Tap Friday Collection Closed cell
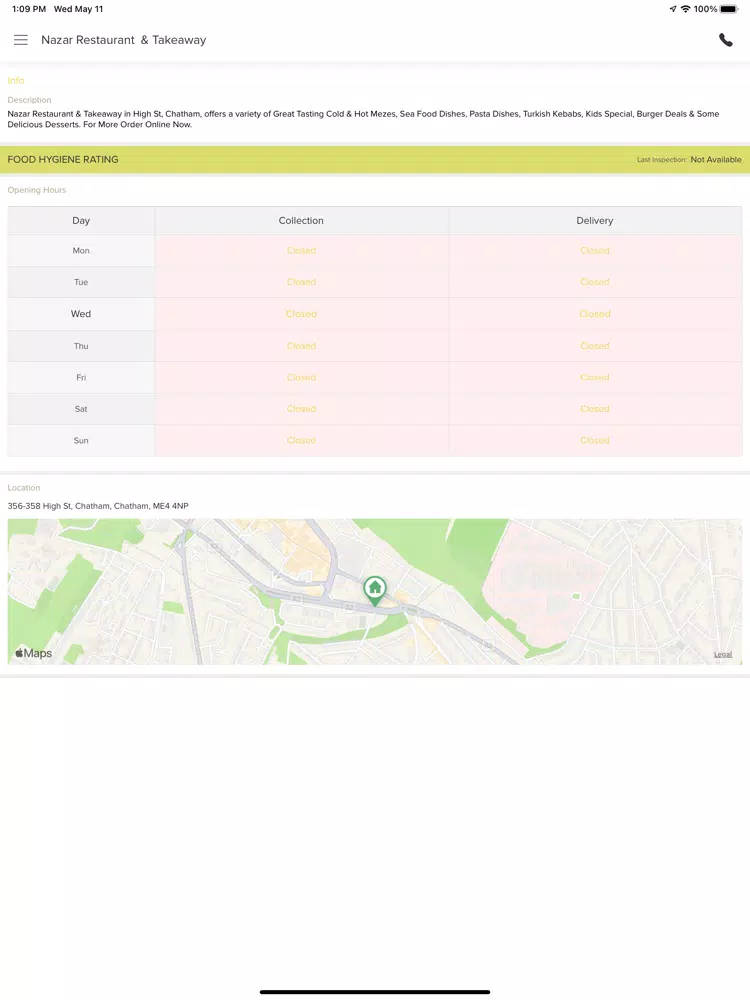 301,378
